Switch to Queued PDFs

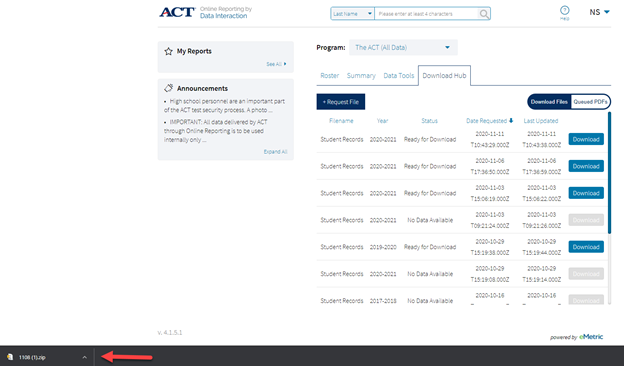click(x=590, y=102)
